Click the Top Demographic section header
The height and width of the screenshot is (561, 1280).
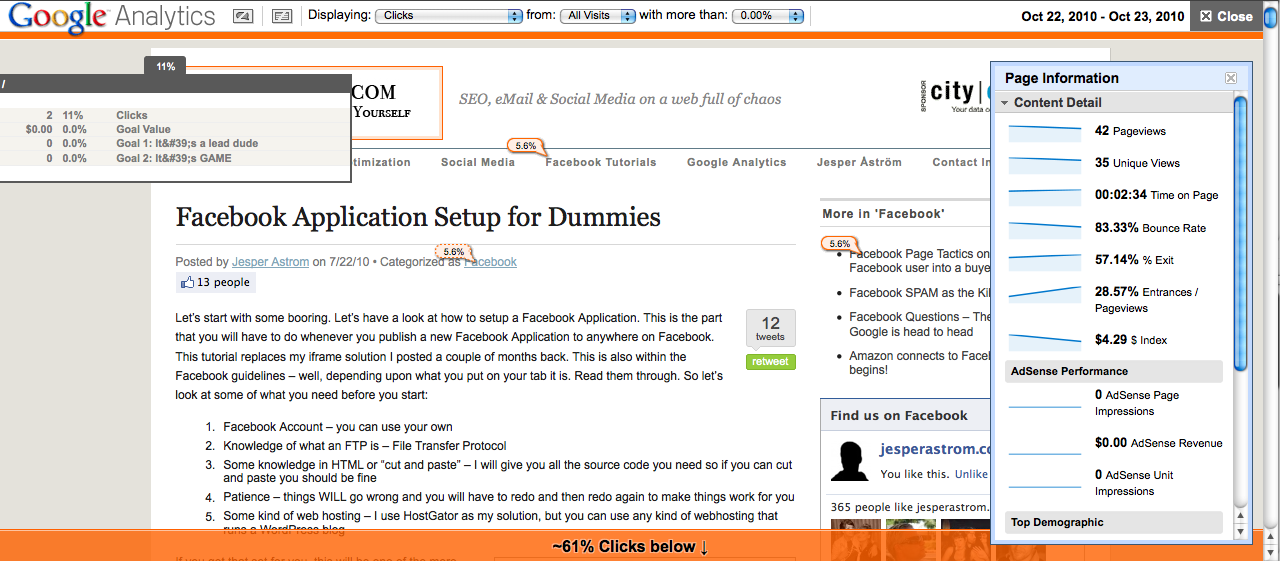pos(1114,522)
